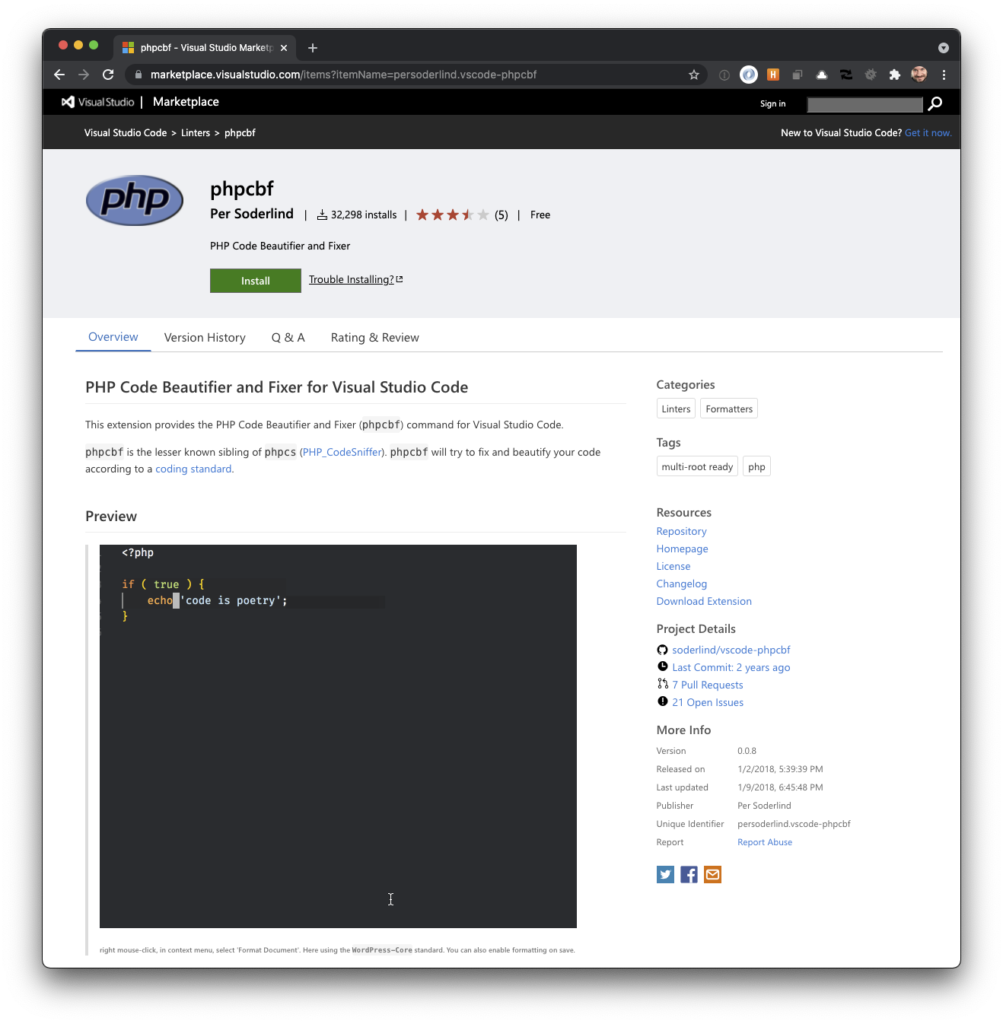
Task: Go back using the browser back arrow
Action: [x=59, y=74]
